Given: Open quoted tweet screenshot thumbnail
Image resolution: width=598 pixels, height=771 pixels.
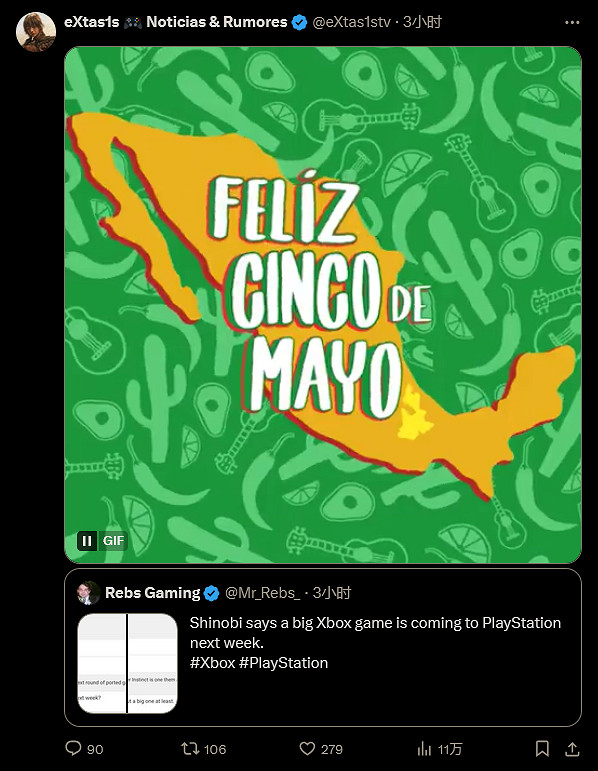Looking at the screenshot, I should click(x=127, y=663).
